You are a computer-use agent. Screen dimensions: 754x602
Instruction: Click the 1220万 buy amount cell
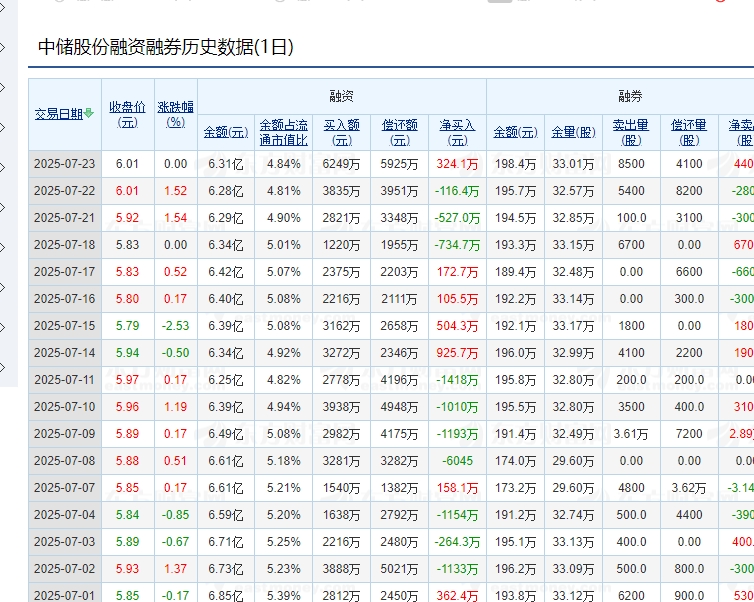(341, 245)
